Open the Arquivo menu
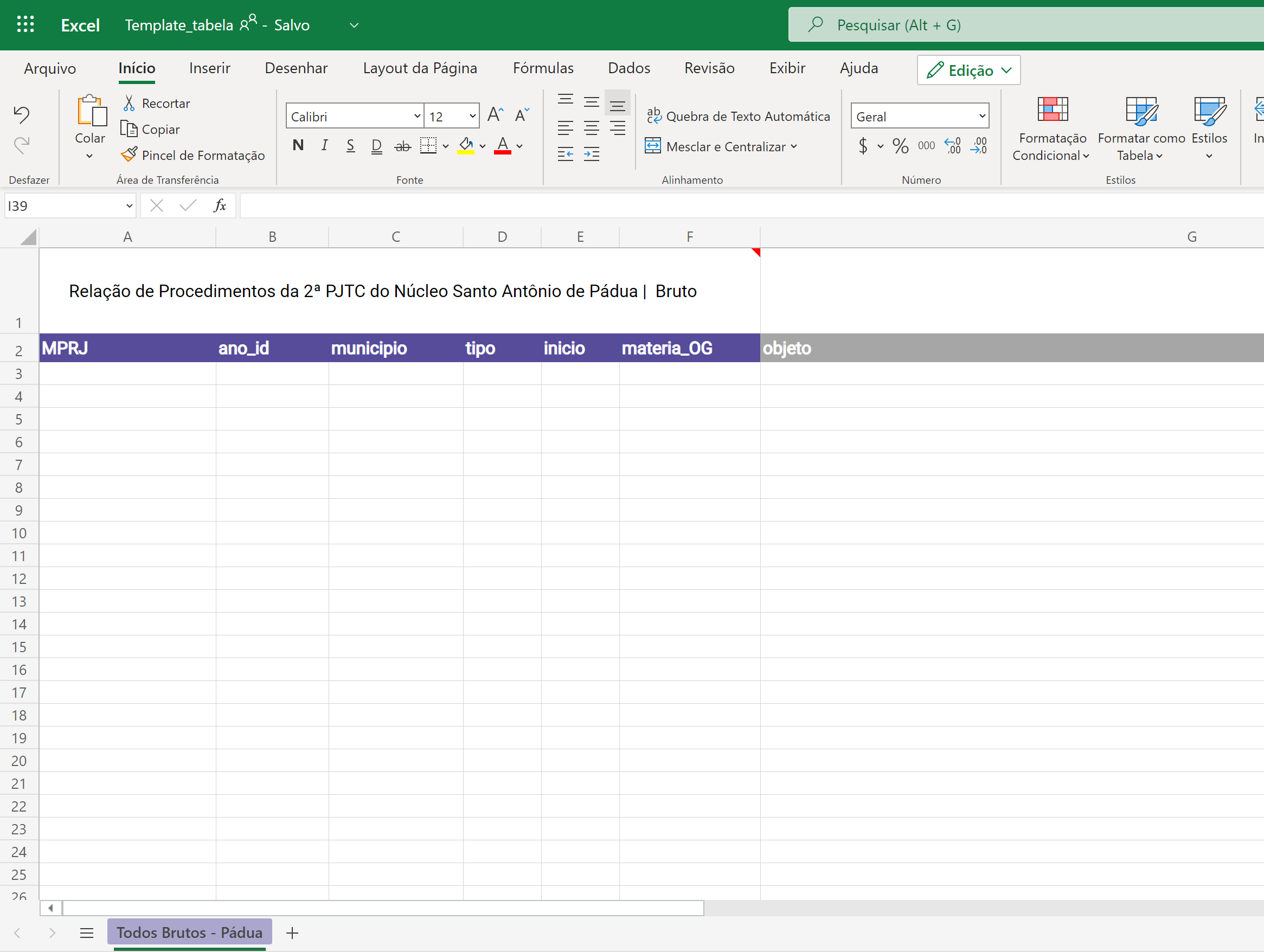Screen dimensions: 1264x952 50,68
